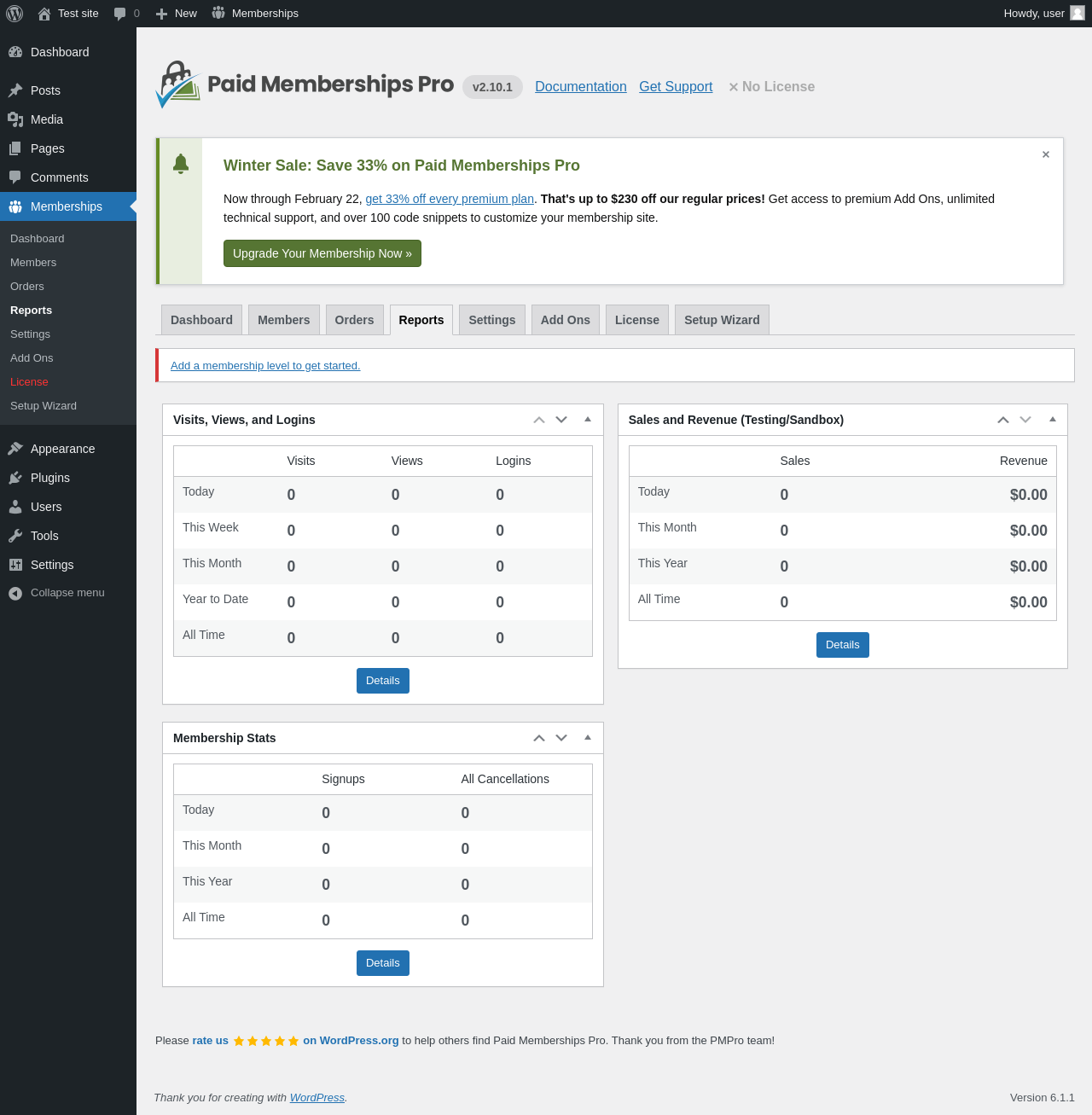Open the Dashboard tab
The image size is (1092, 1115).
[x=201, y=320]
